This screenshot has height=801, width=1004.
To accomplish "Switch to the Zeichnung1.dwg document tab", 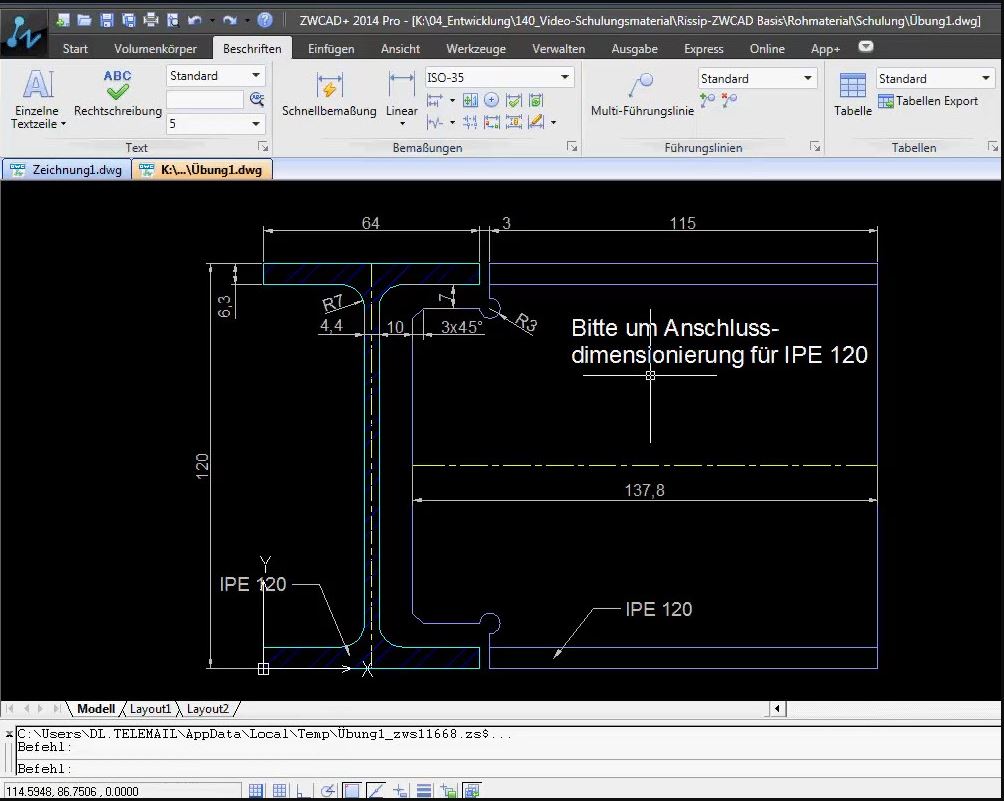I will click(67, 170).
